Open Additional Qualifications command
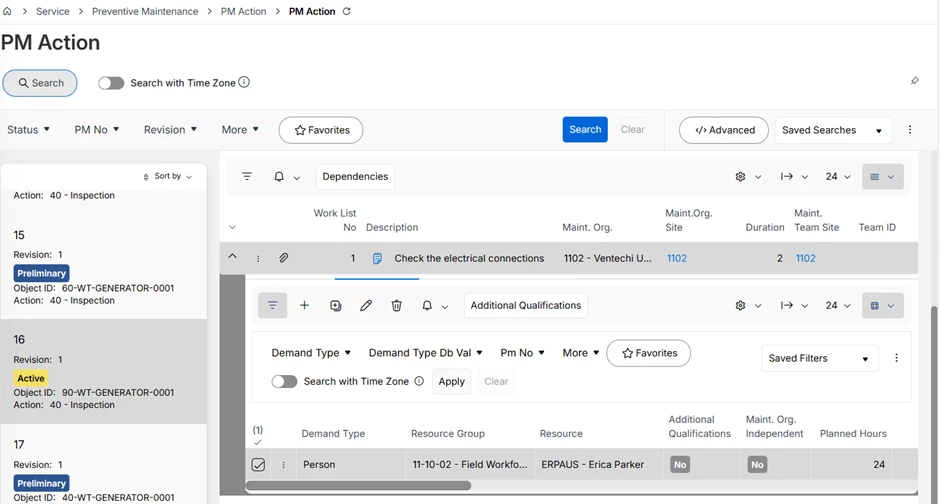This screenshot has width=940, height=504. point(526,306)
